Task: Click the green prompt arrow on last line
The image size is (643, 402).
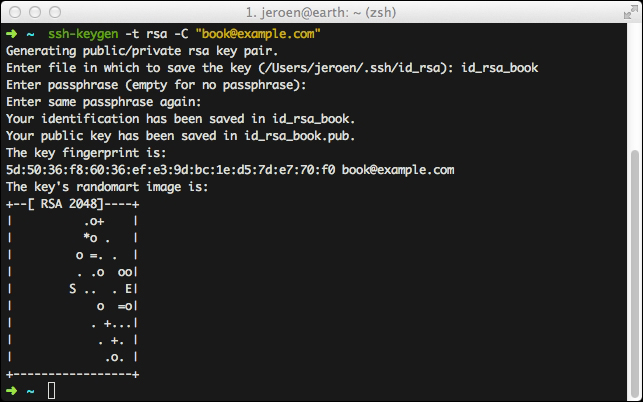Action: point(11,390)
